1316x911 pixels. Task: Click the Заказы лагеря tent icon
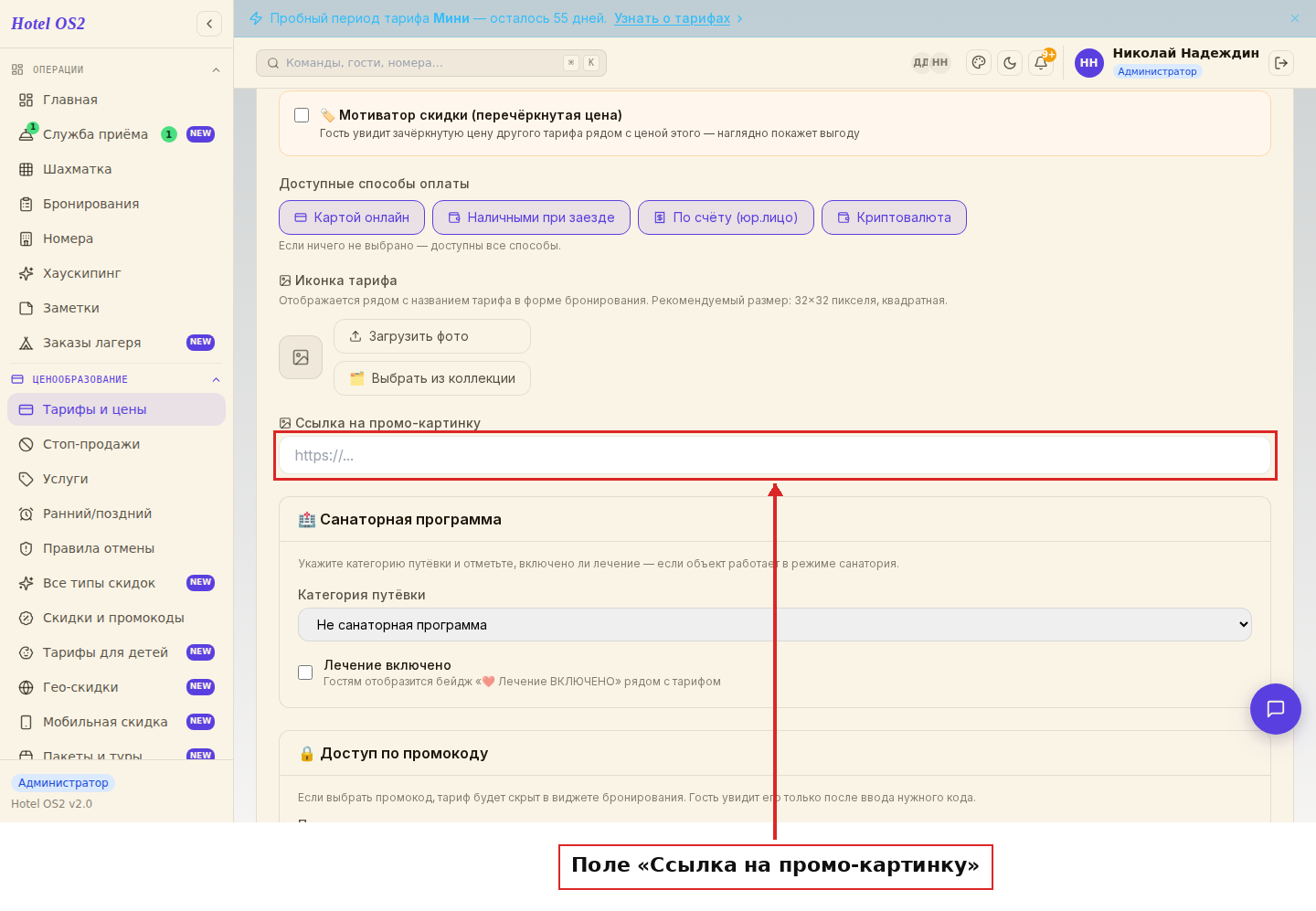[27, 343]
